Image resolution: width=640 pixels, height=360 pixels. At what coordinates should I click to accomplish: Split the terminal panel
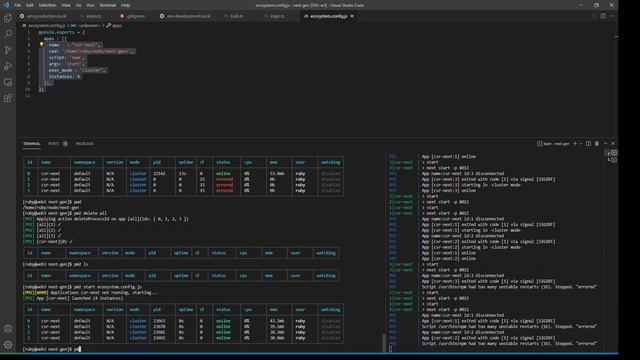point(588,144)
